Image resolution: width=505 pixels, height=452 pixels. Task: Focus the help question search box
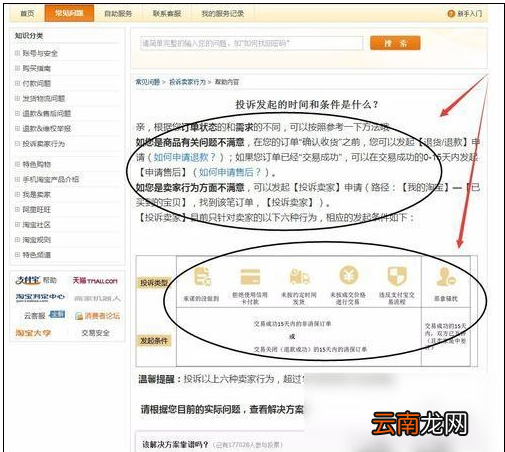pos(252,43)
